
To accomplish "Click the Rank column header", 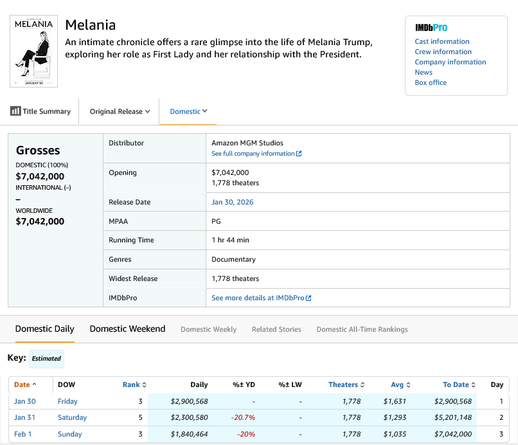I will click(x=131, y=385).
